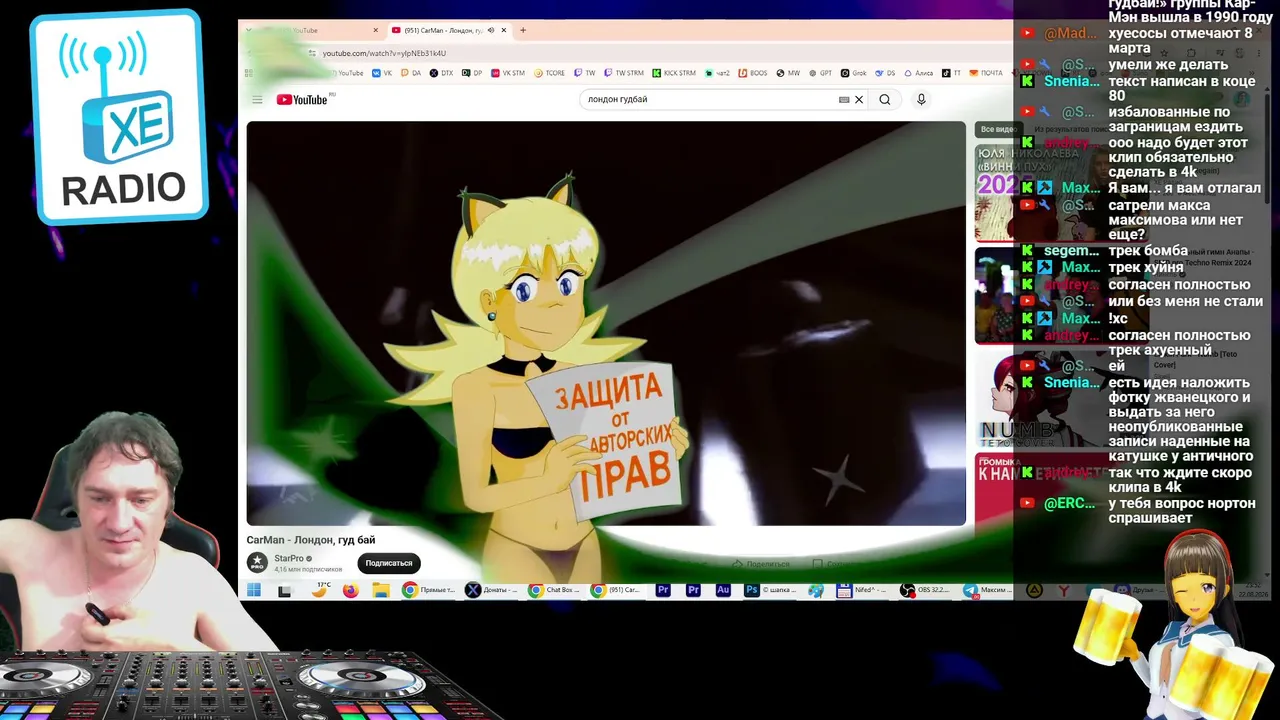
Task: Launch Firefox from the taskbar
Action: pyautogui.click(x=350, y=590)
